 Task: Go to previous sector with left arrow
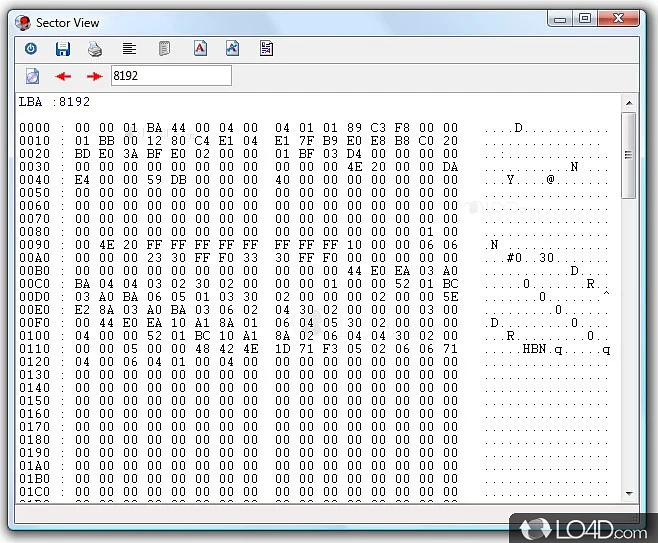tap(63, 76)
